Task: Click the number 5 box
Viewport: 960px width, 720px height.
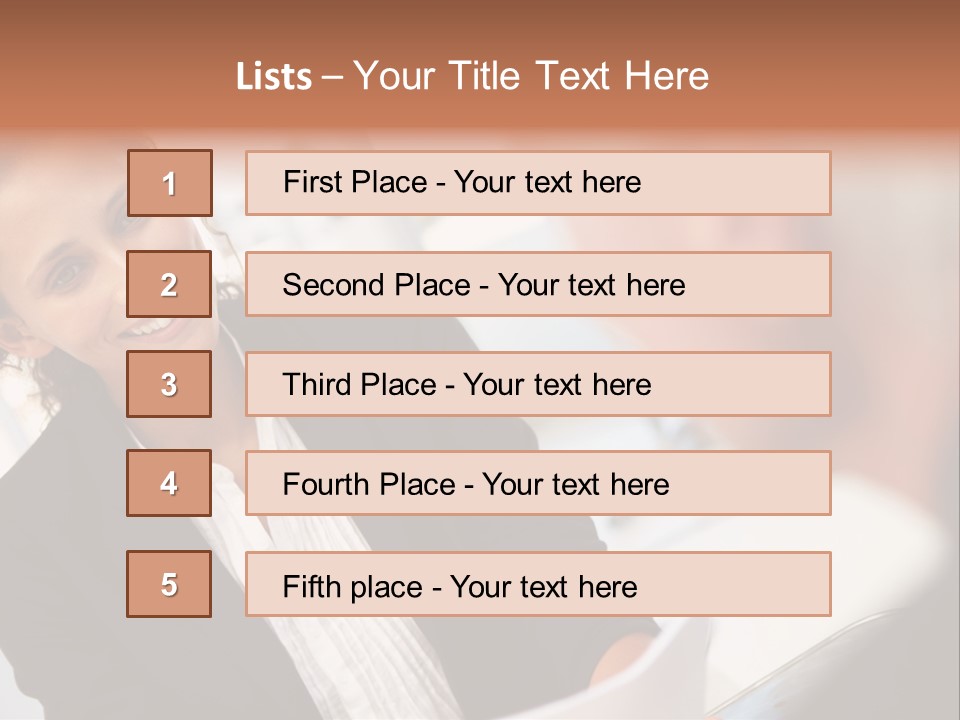Action: coord(169,583)
